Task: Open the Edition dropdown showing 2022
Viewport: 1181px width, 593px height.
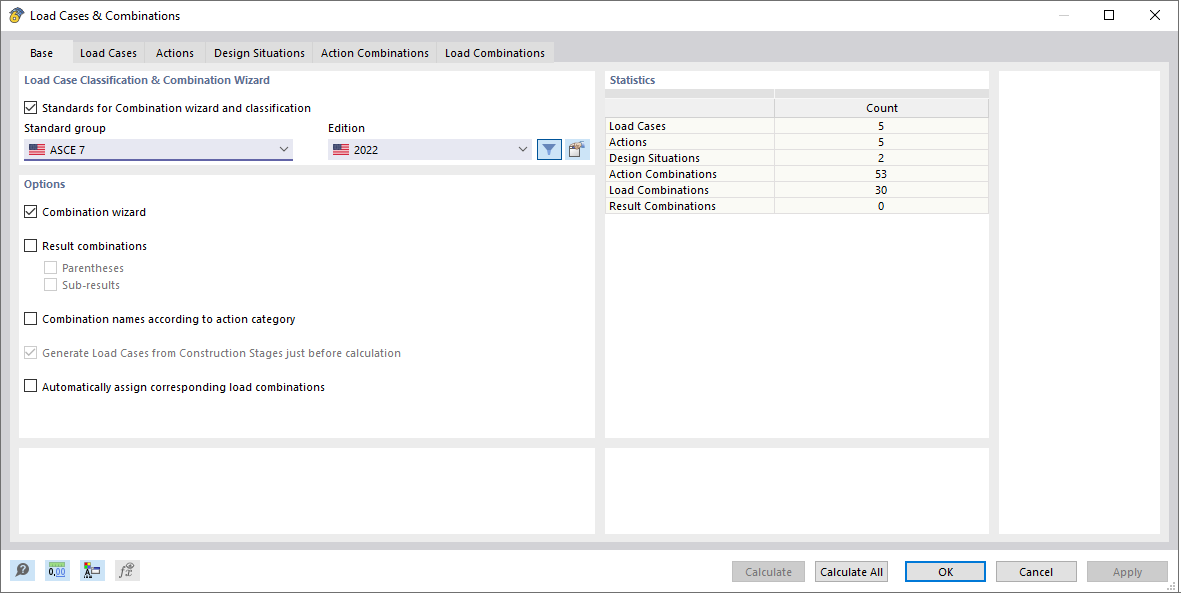Action: pos(430,148)
